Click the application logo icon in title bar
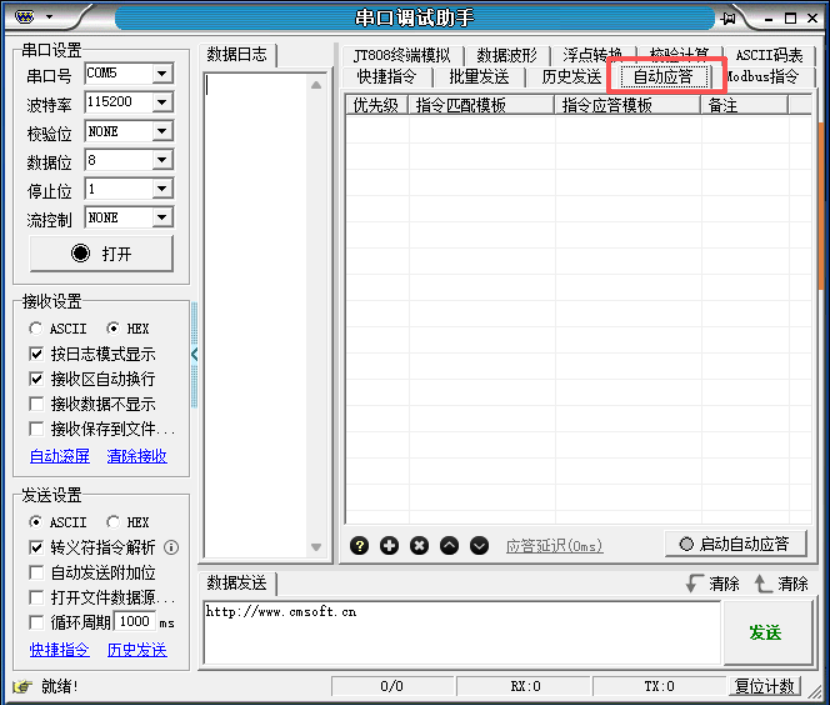 click(x=24, y=17)
